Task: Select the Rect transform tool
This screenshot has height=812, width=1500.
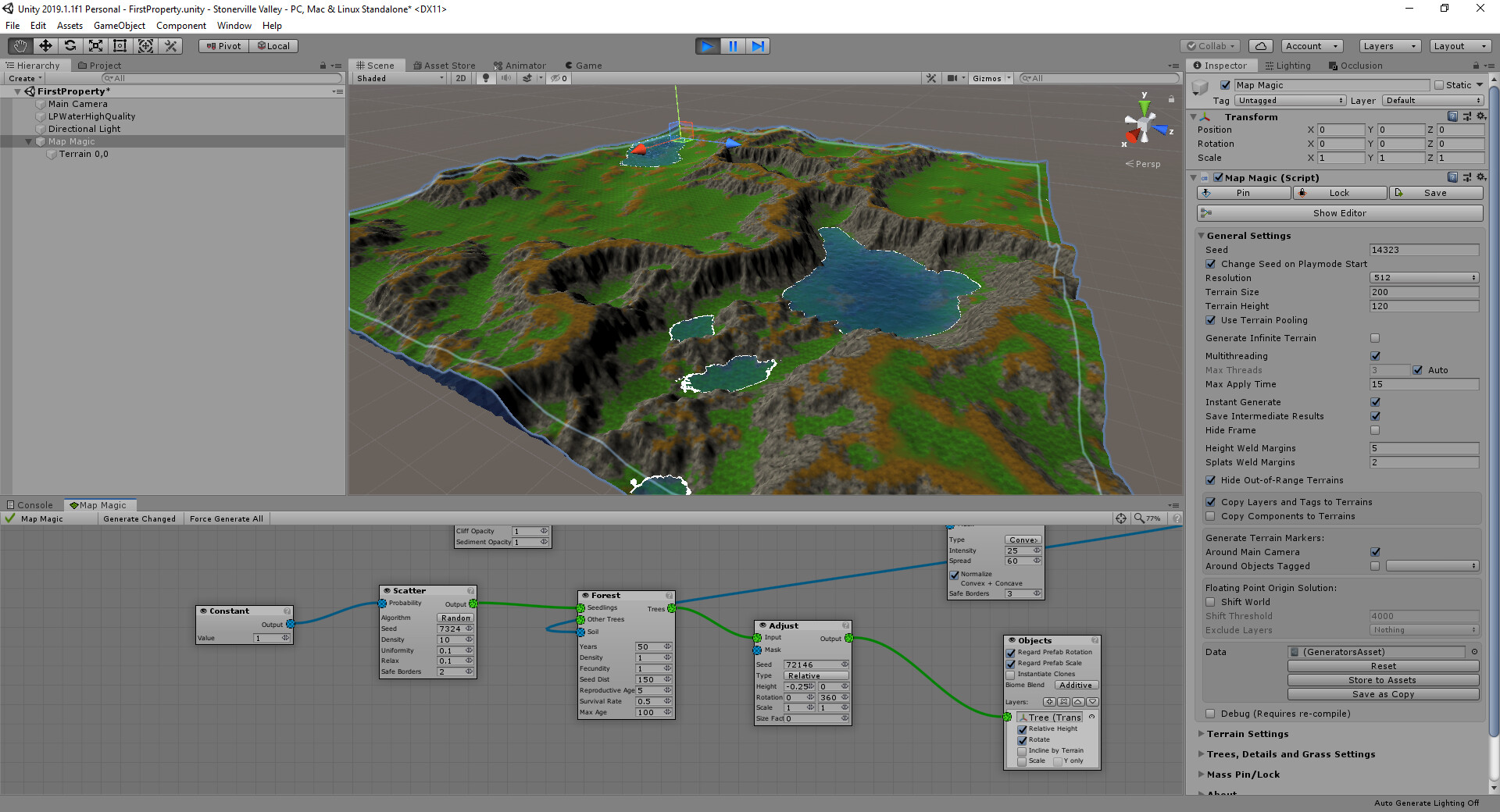Action: [120, 45]
